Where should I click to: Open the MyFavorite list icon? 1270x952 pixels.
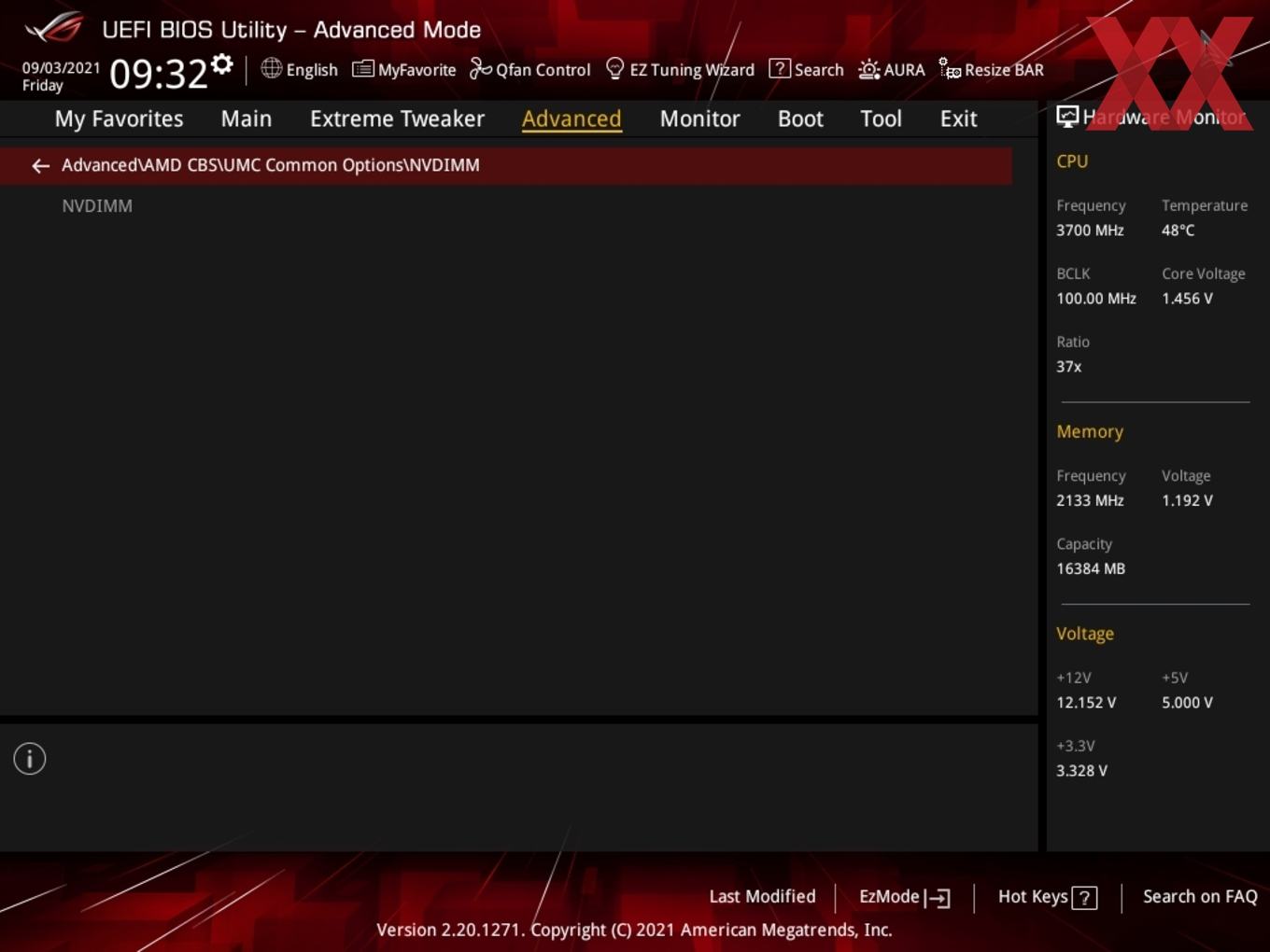362,69
